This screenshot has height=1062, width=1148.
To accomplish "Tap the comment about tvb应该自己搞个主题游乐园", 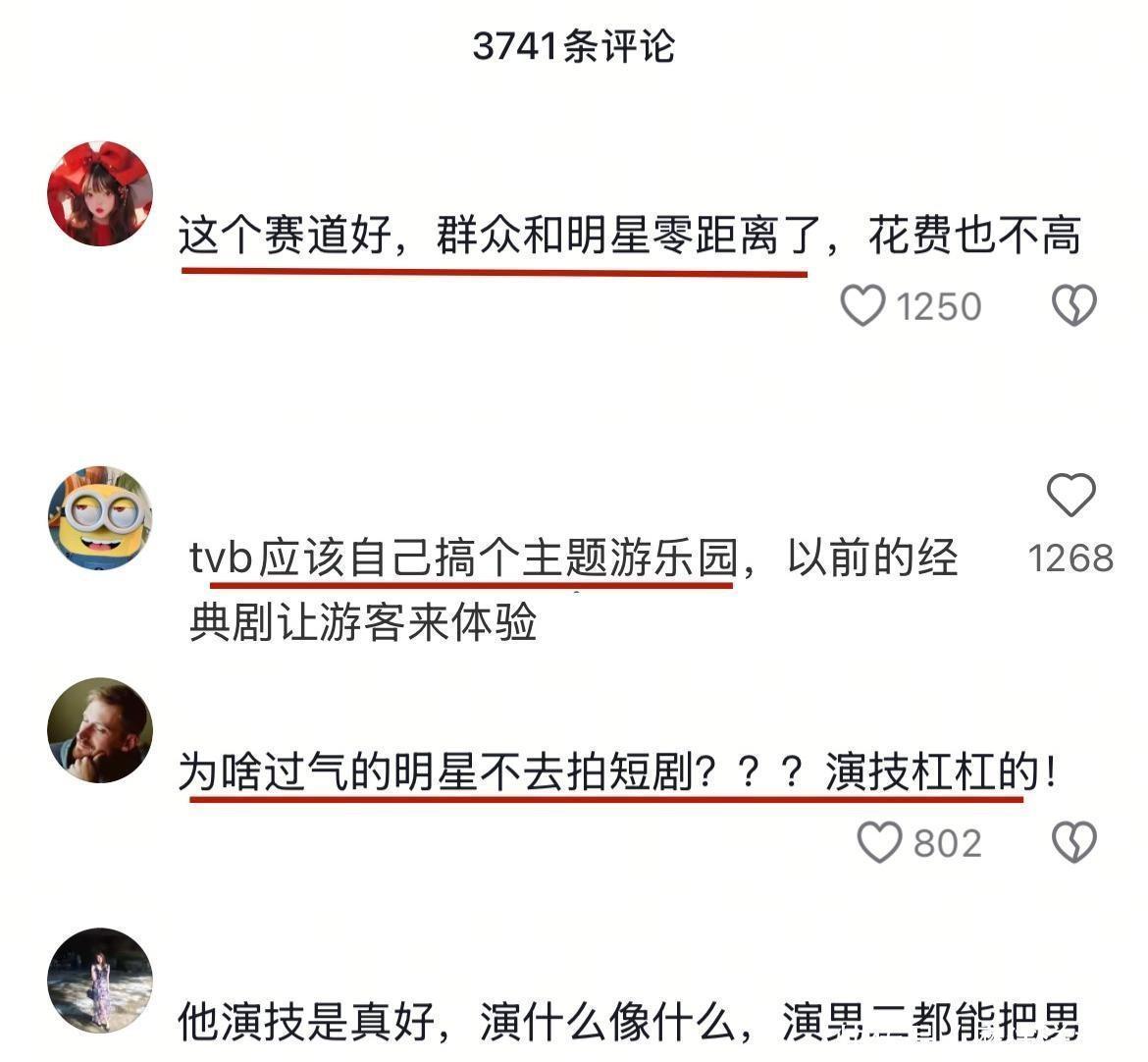I will click(573, 590).
